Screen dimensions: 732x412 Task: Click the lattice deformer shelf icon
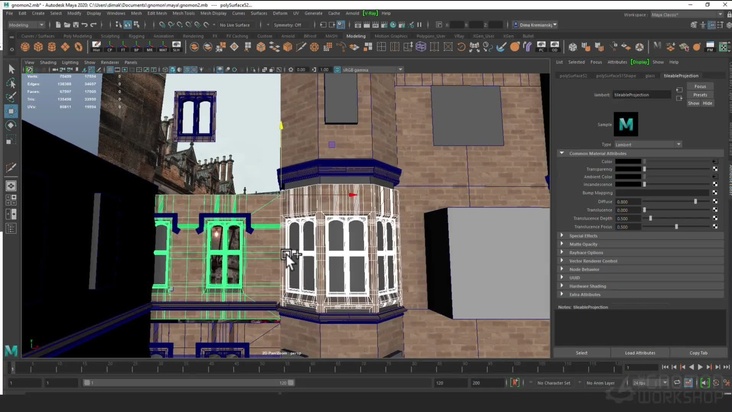point(421,47)
